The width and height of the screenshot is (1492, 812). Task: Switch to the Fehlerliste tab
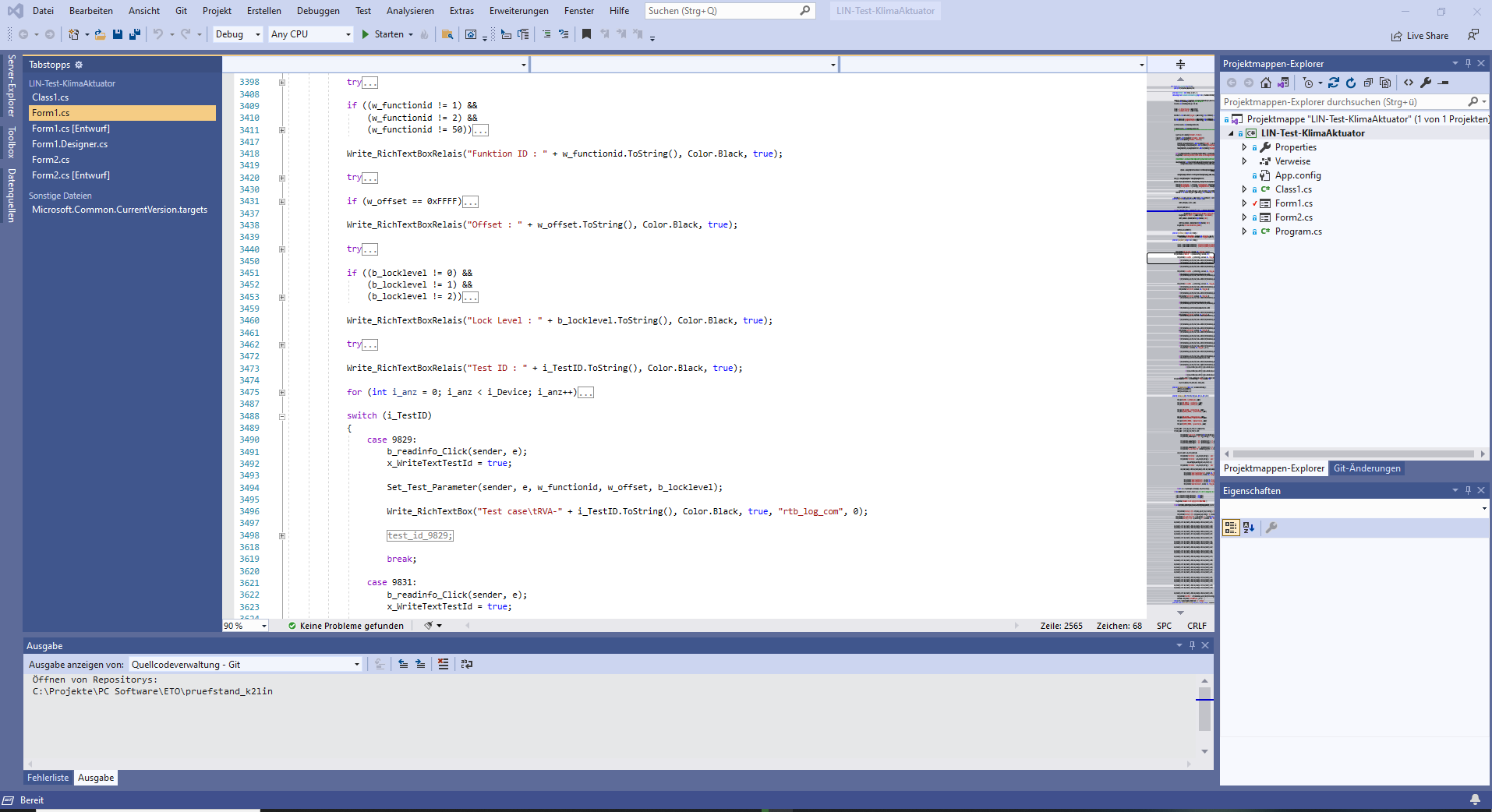pyautogui.click(x=48, y=778)
